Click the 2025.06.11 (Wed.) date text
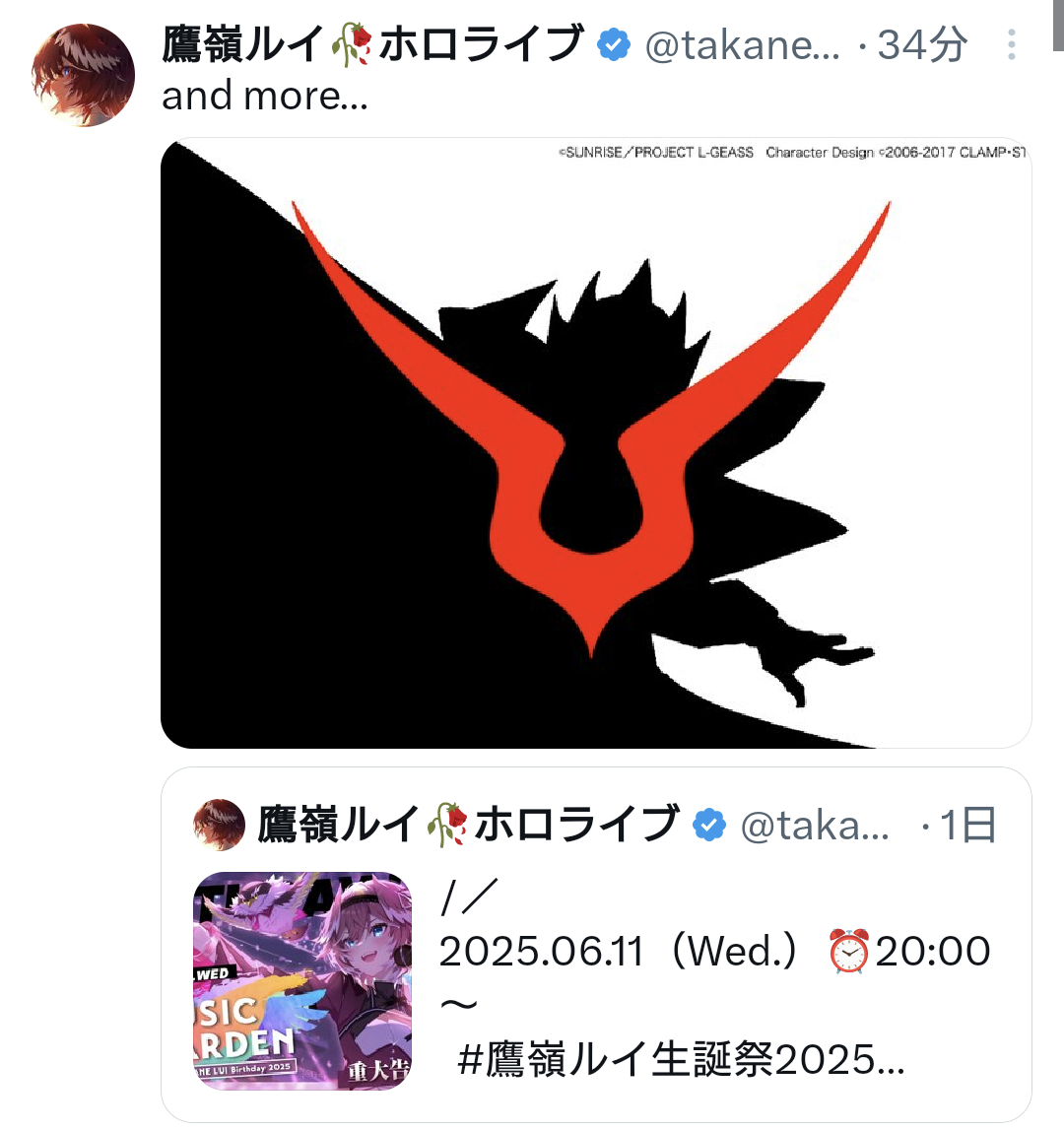1064x1130 pixels. pyautogui.click(x=619, y=952)
